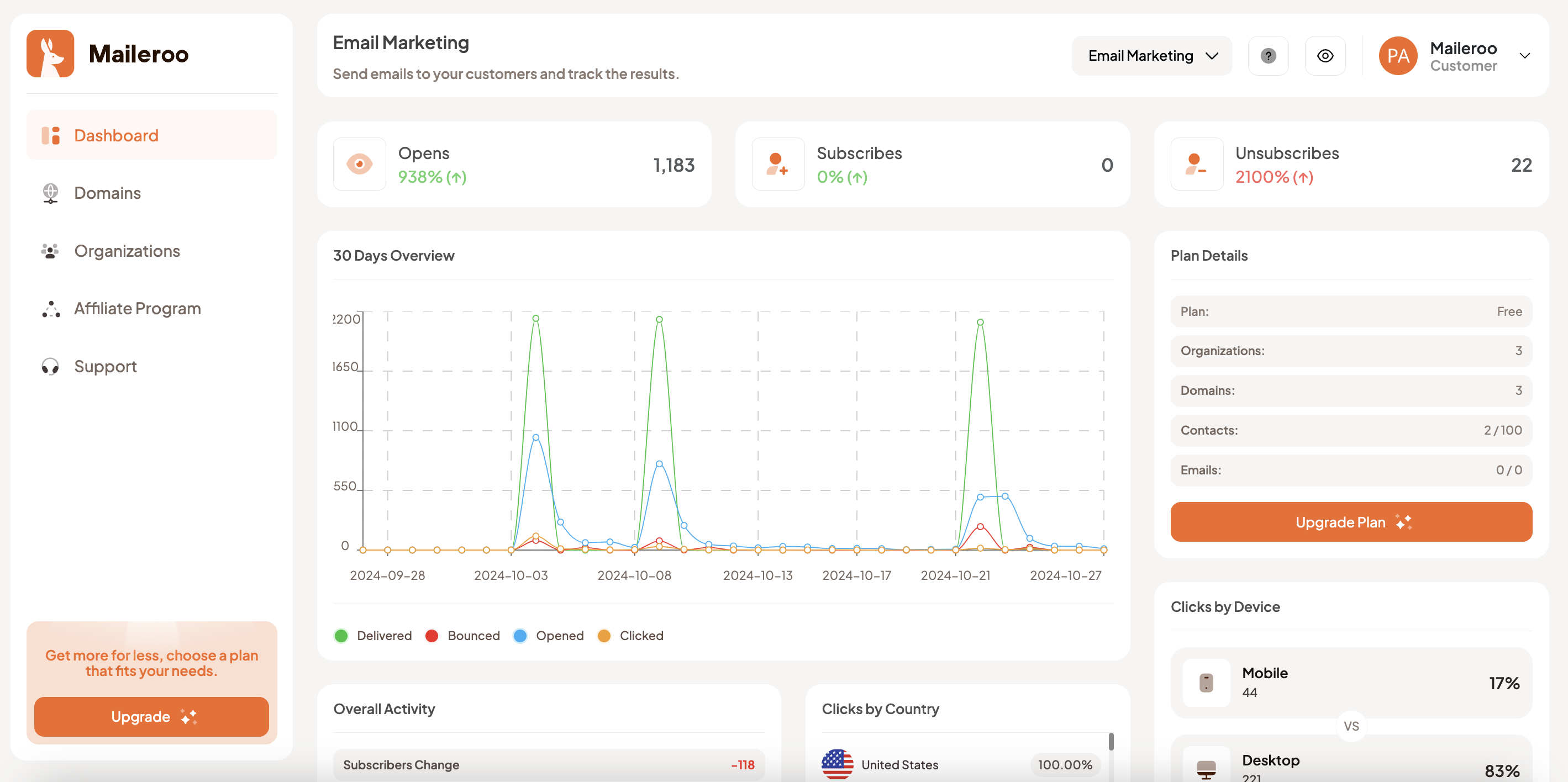Click the Maileroo kangaroo logo icon
1568x782 pixels.
coord(50,54)
